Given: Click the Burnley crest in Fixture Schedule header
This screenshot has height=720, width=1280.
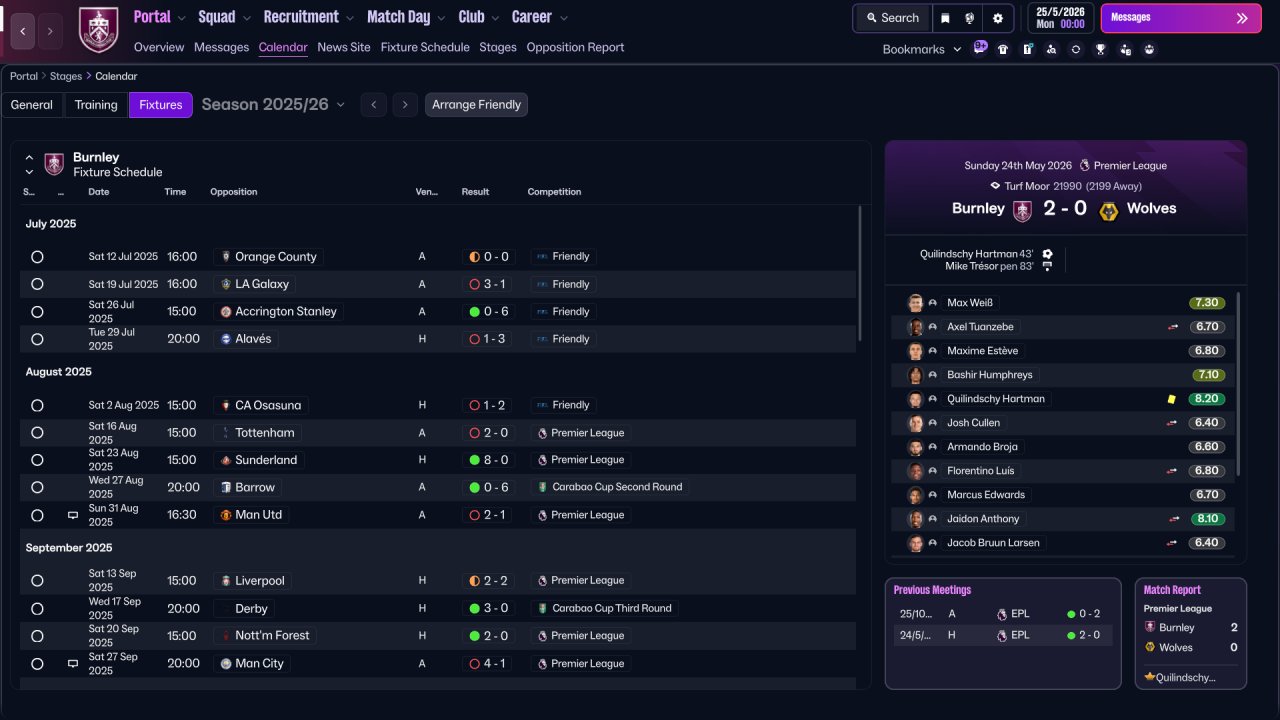Looking at the screenshot, I should (x=54, y=164).
